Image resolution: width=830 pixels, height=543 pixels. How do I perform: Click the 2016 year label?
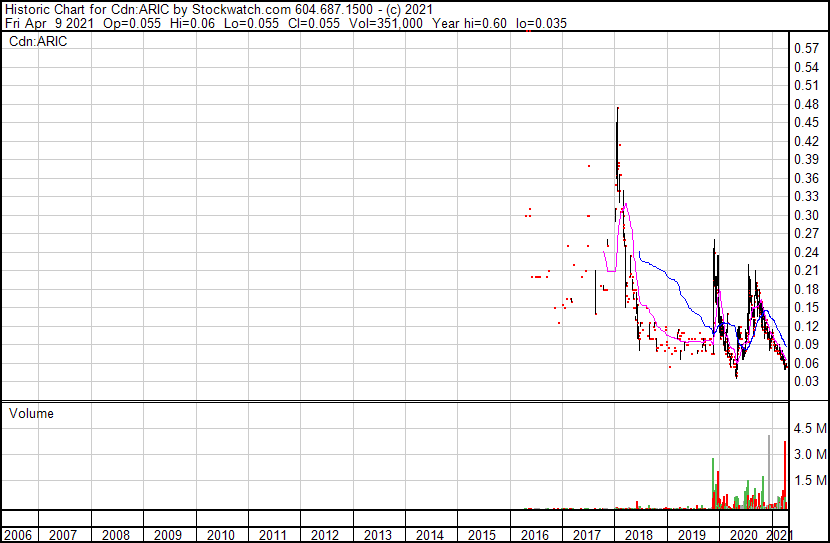coord(534,535)
